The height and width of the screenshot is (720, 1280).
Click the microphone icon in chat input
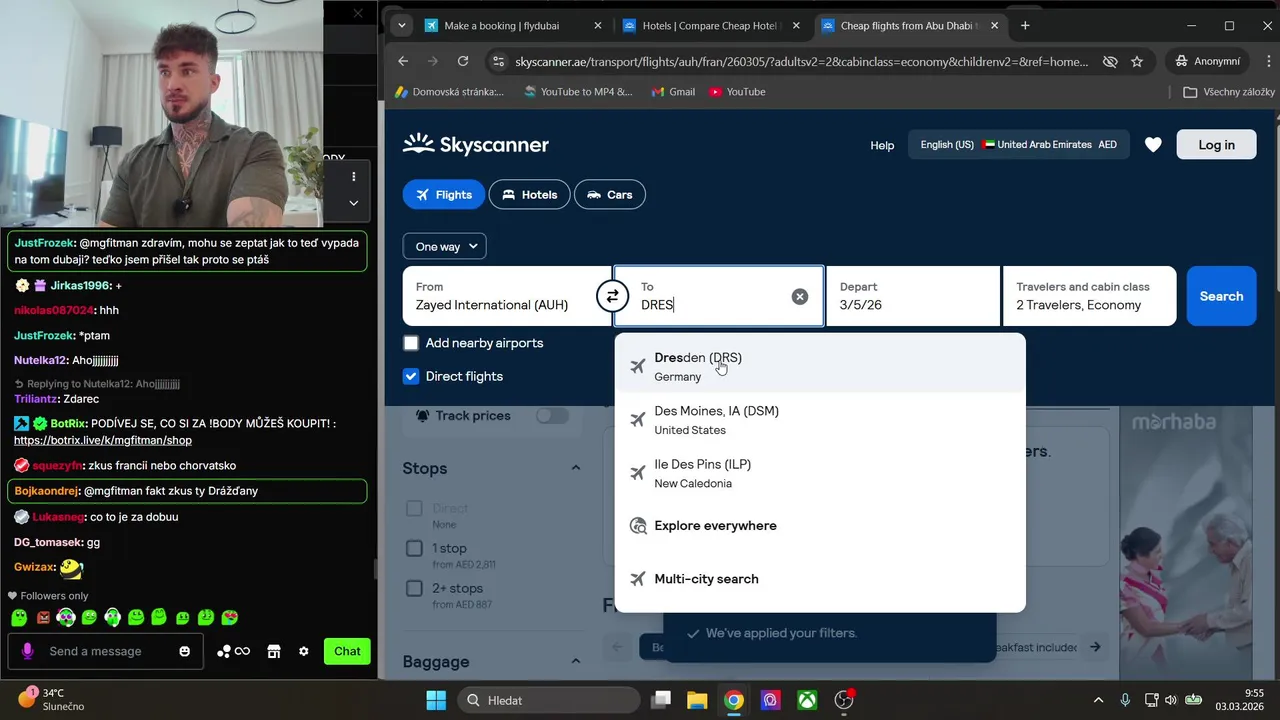click(27, 651)
